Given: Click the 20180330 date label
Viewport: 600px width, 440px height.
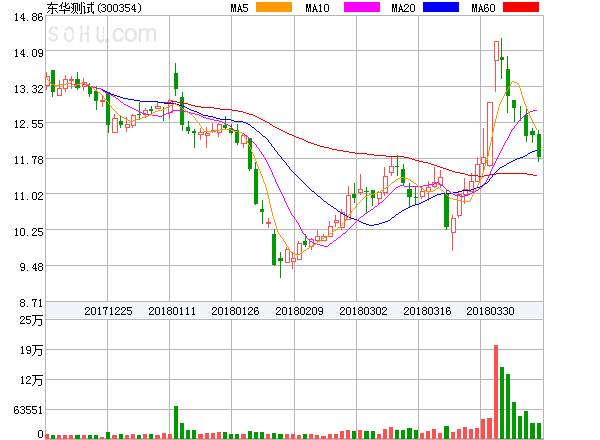Looking at the screenshot, I should (x=490, y=311).
